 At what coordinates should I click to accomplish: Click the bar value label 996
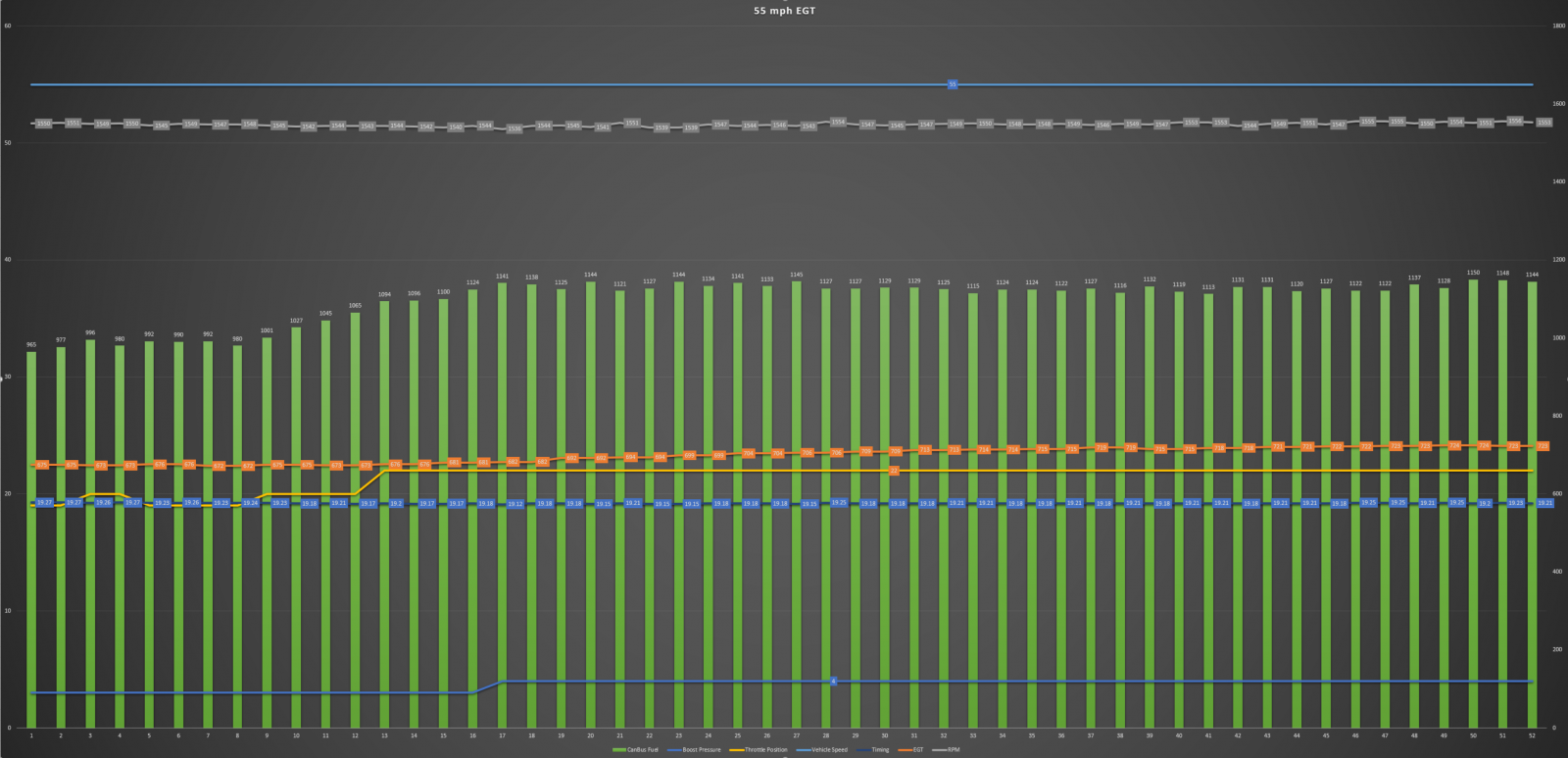(90, 333)
